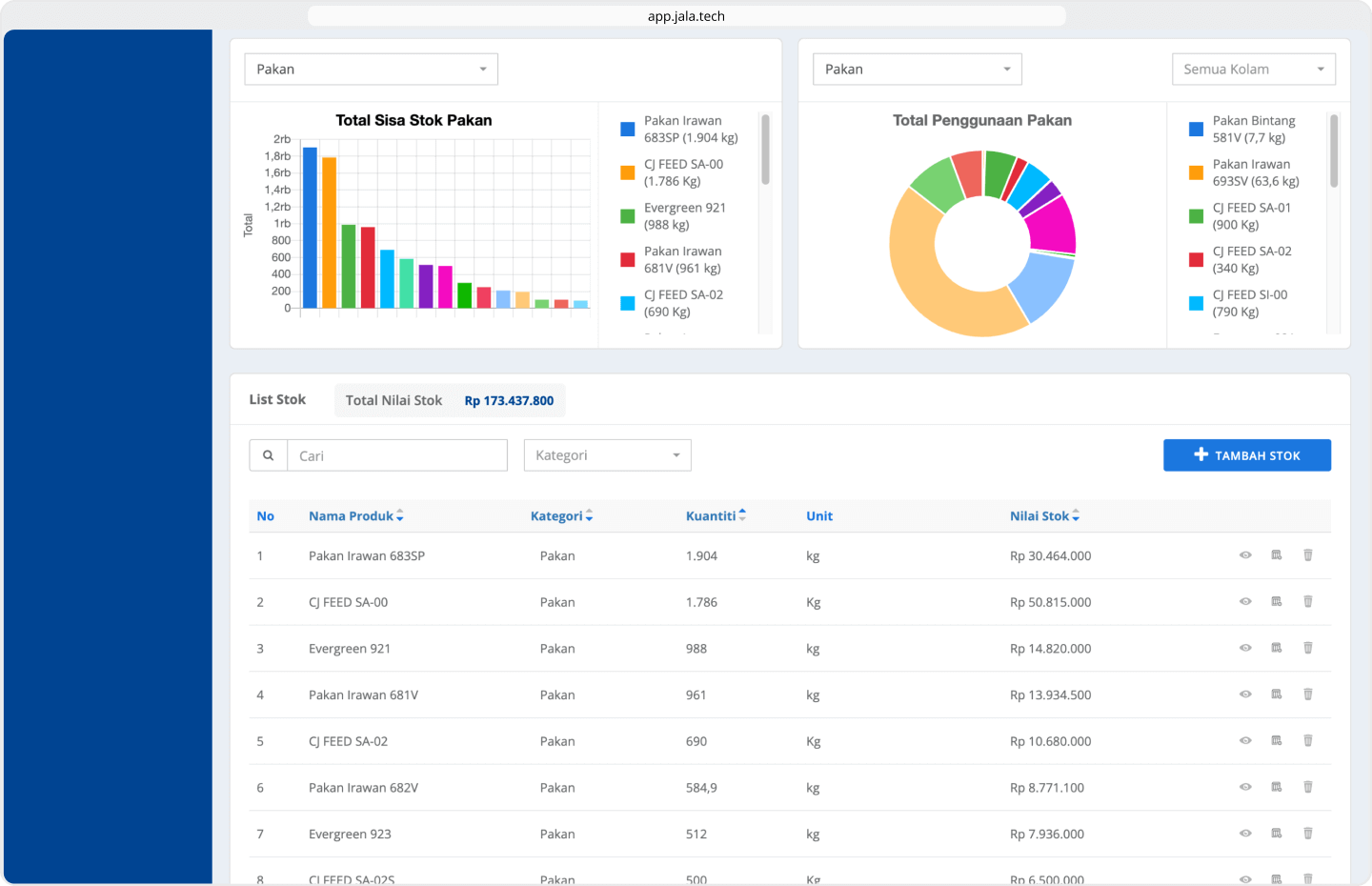The image size is (1372, 886).
Task: Click the search magnifier icon
Action: (269, 455)
